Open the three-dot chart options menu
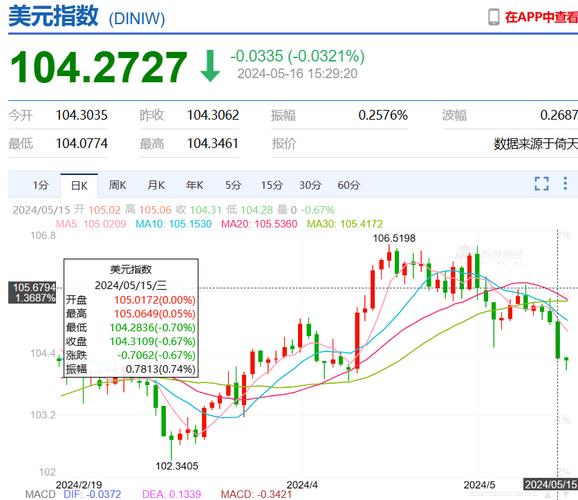This screenshot has width=578, height=500. (x=565, y=183)
